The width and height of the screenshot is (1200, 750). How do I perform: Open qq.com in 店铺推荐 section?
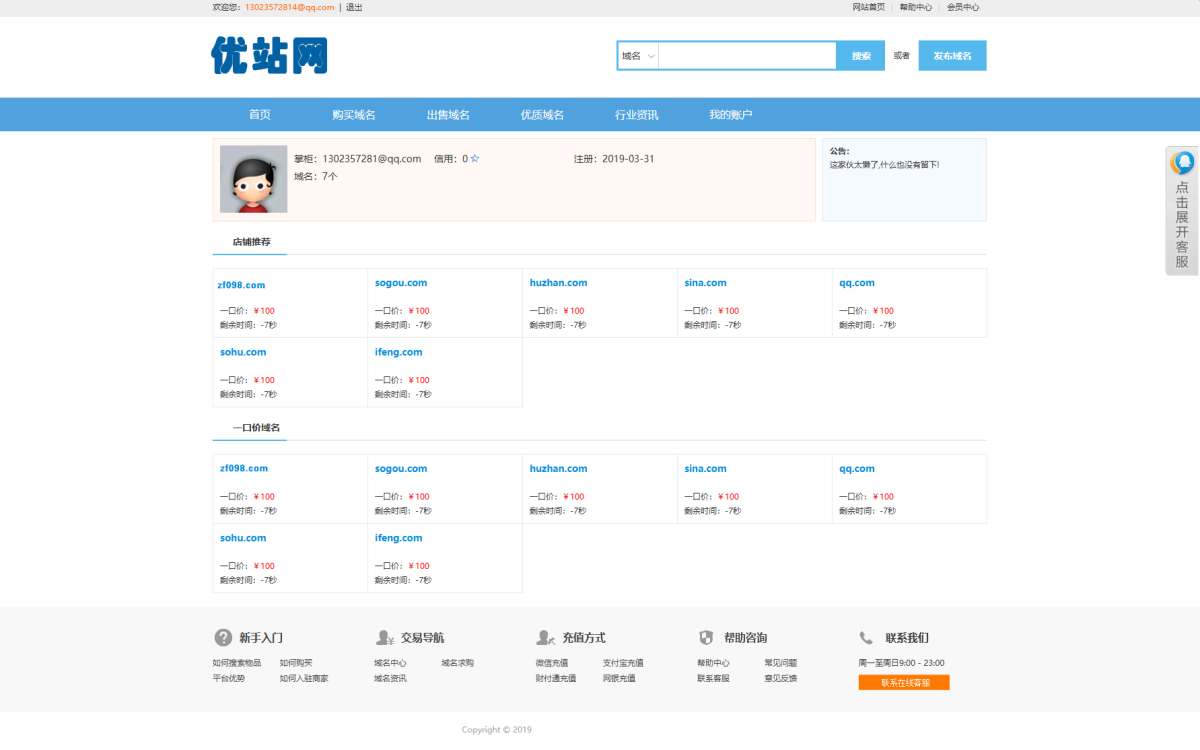click(x=857, y=283)
